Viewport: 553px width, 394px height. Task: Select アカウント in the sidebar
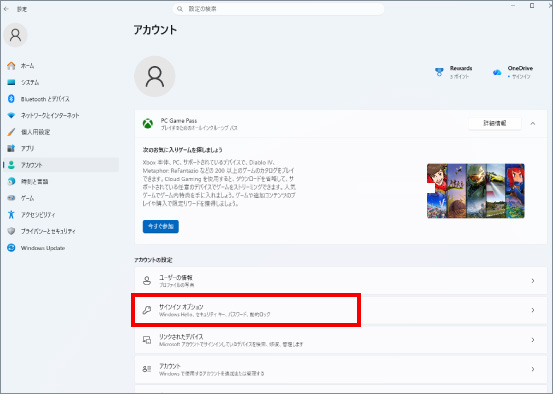click(x=61, y=165)
